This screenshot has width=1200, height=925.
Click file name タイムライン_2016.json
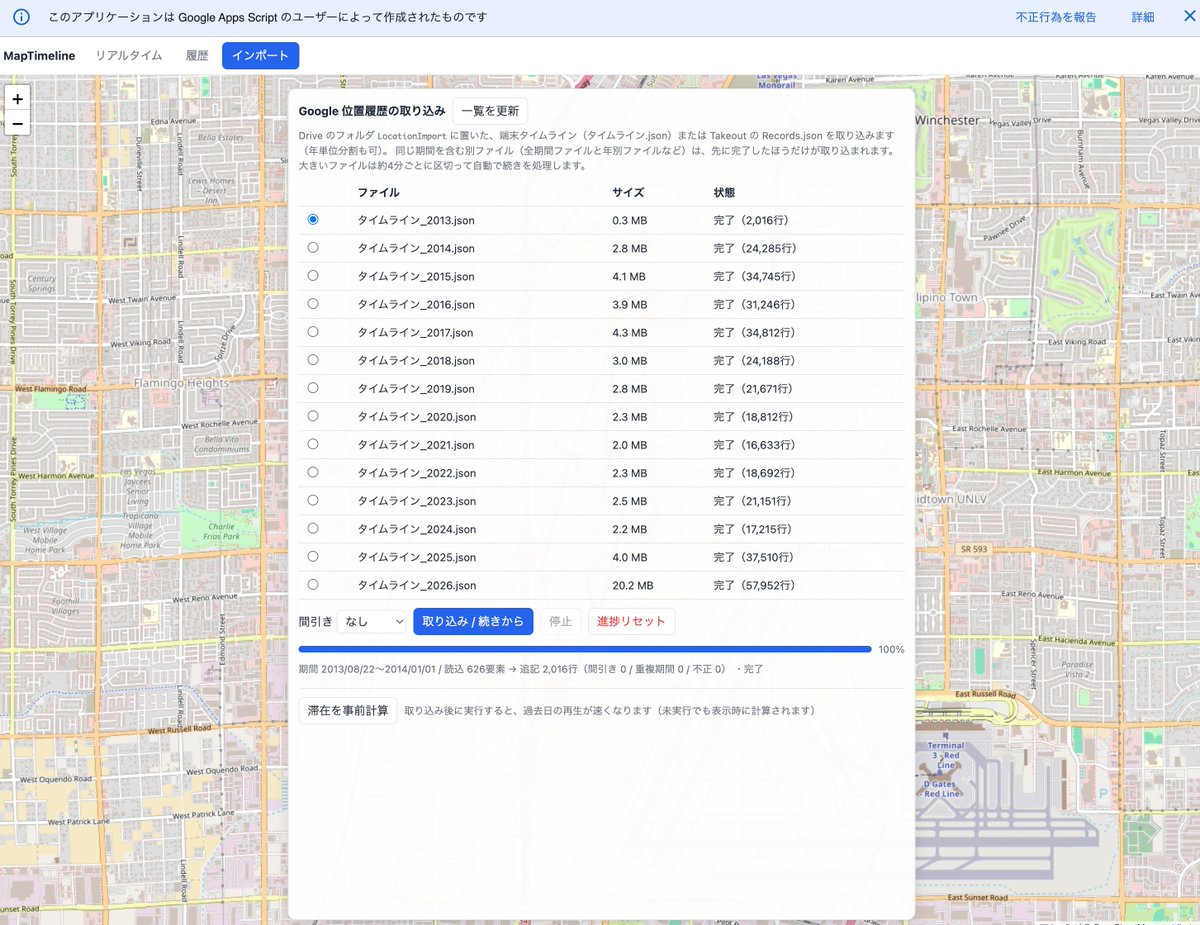coord(416,304)
